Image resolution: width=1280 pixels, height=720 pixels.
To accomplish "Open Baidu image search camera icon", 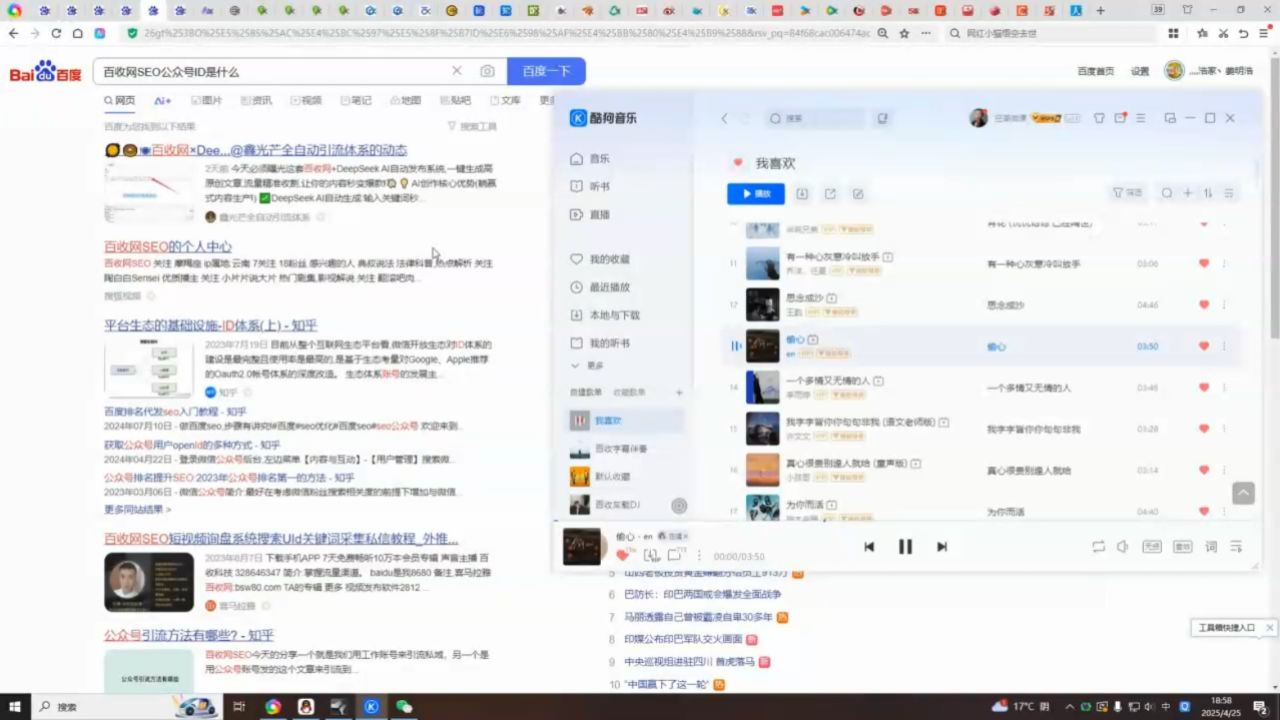I will tap(487, 71).
